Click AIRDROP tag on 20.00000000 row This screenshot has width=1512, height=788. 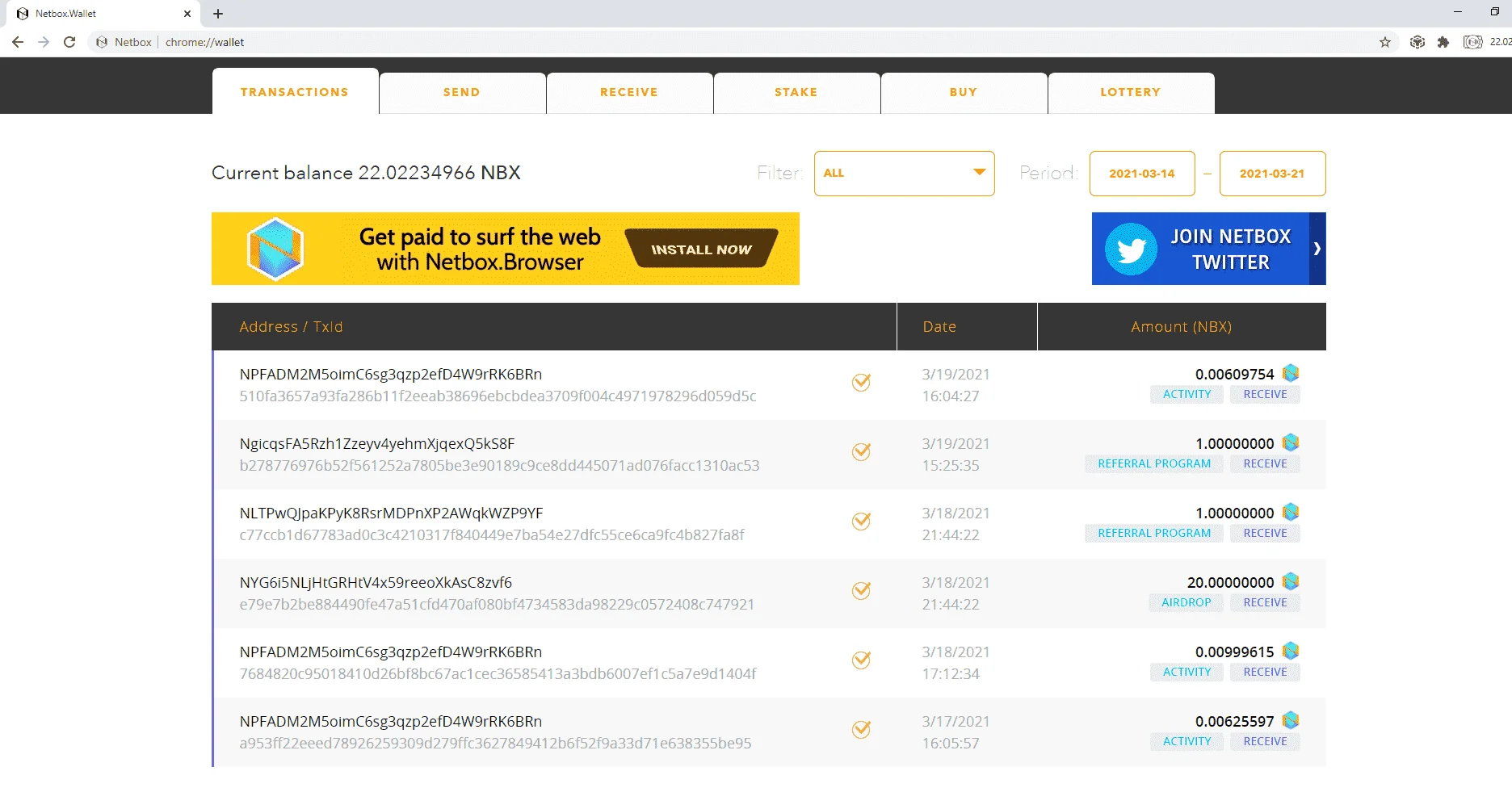tap(1186, 602)
